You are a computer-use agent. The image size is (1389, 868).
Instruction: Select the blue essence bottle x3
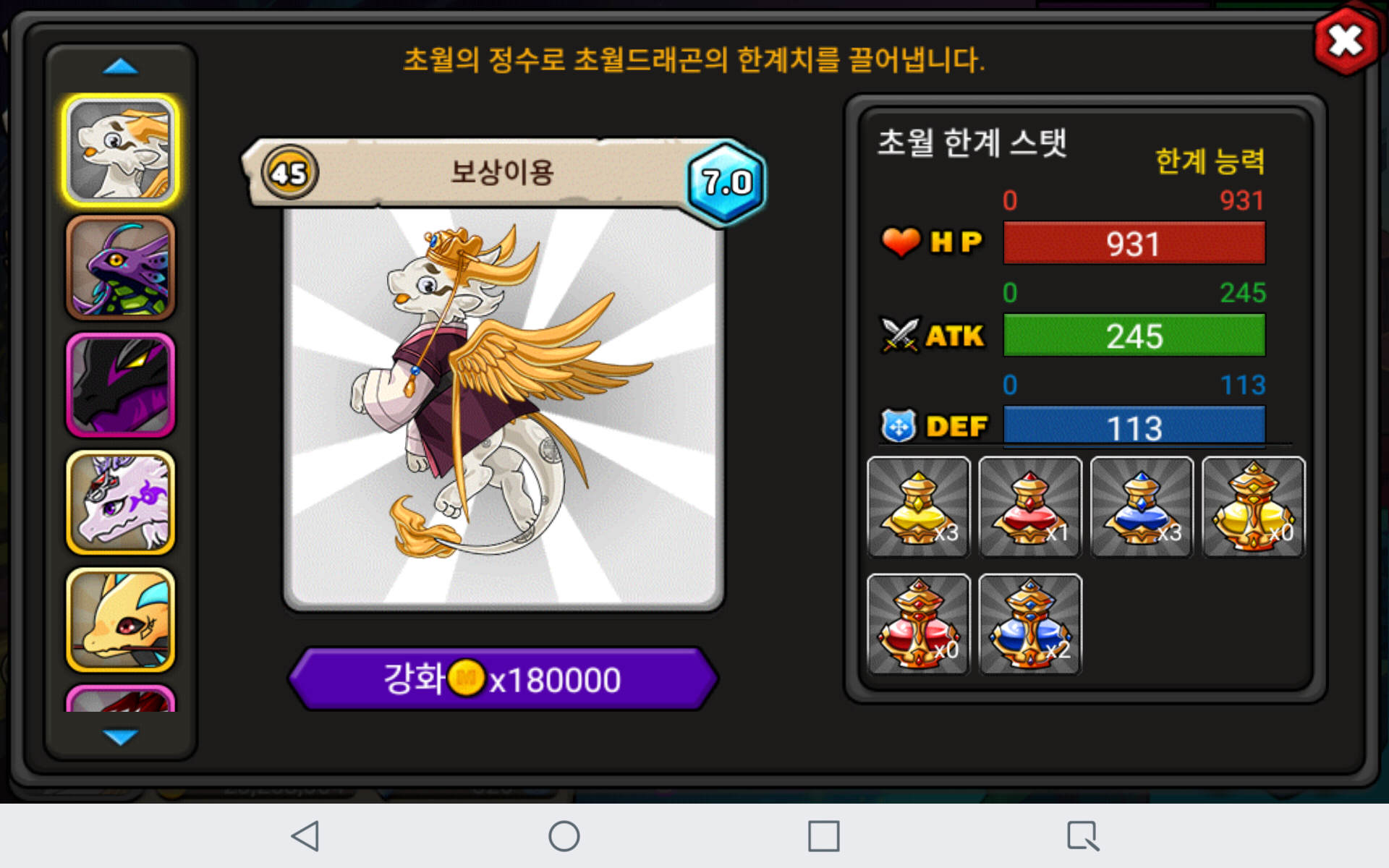[x=1142, y=507]
